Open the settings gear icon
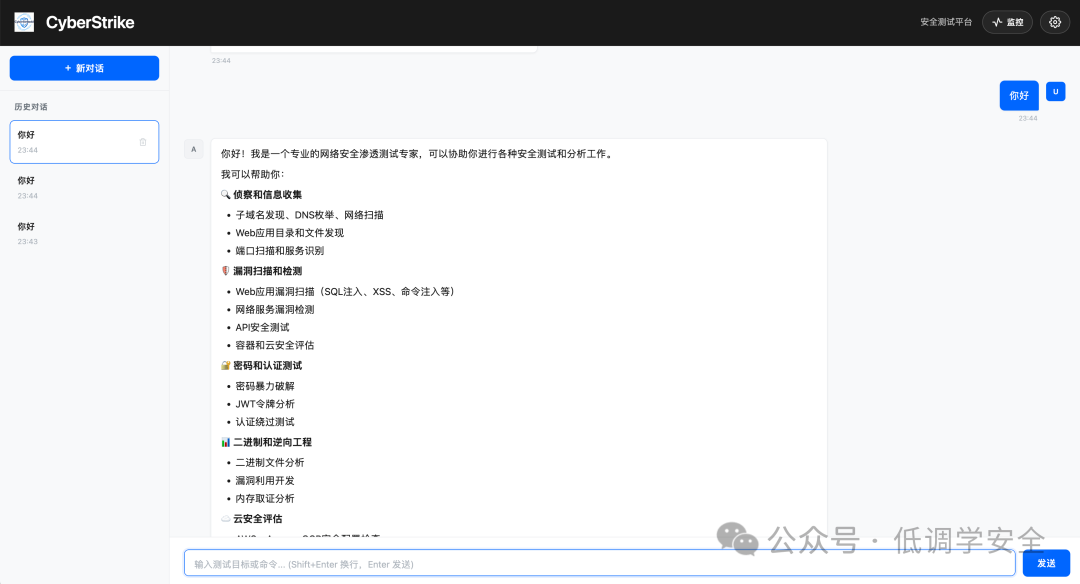This screenshot has height=584, width=1080. click(1055, 22)
